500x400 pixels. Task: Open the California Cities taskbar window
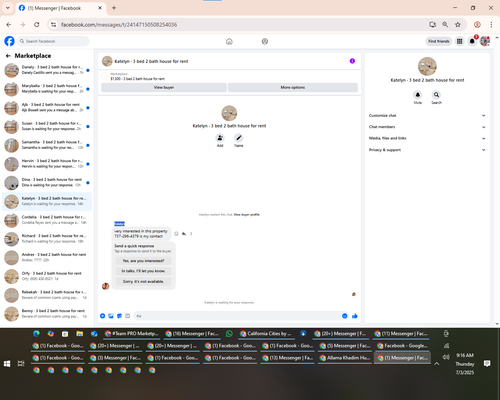click(266, 334)
